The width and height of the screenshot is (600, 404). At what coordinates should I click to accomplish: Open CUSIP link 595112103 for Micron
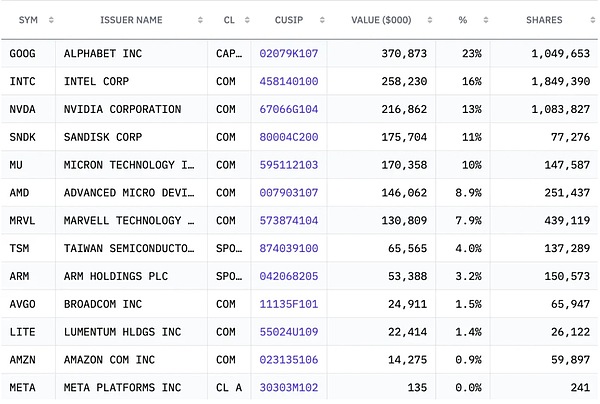pos(289,165)
